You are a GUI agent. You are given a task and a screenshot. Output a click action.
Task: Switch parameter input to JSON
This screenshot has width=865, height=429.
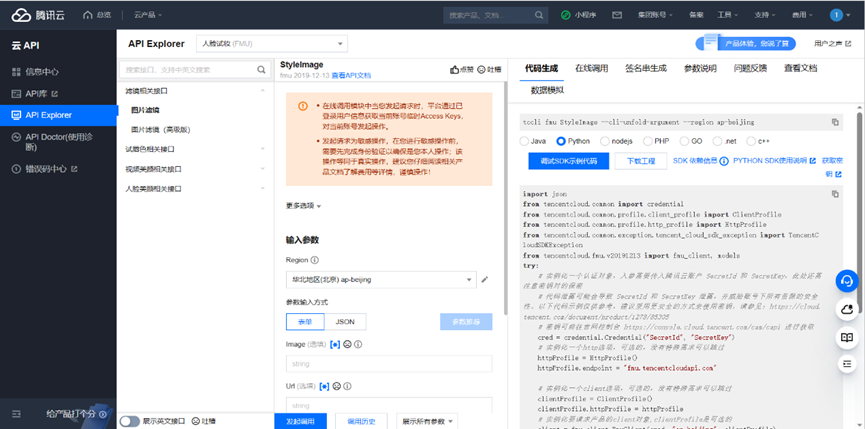coord(345,321)
